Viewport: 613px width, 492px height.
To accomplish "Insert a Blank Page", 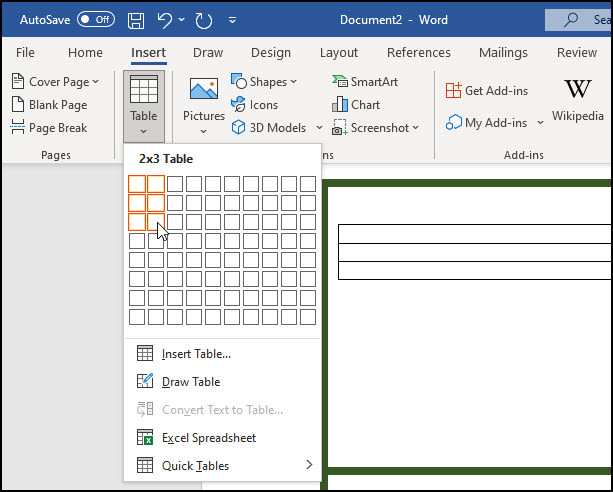I will tap(50, 104).
